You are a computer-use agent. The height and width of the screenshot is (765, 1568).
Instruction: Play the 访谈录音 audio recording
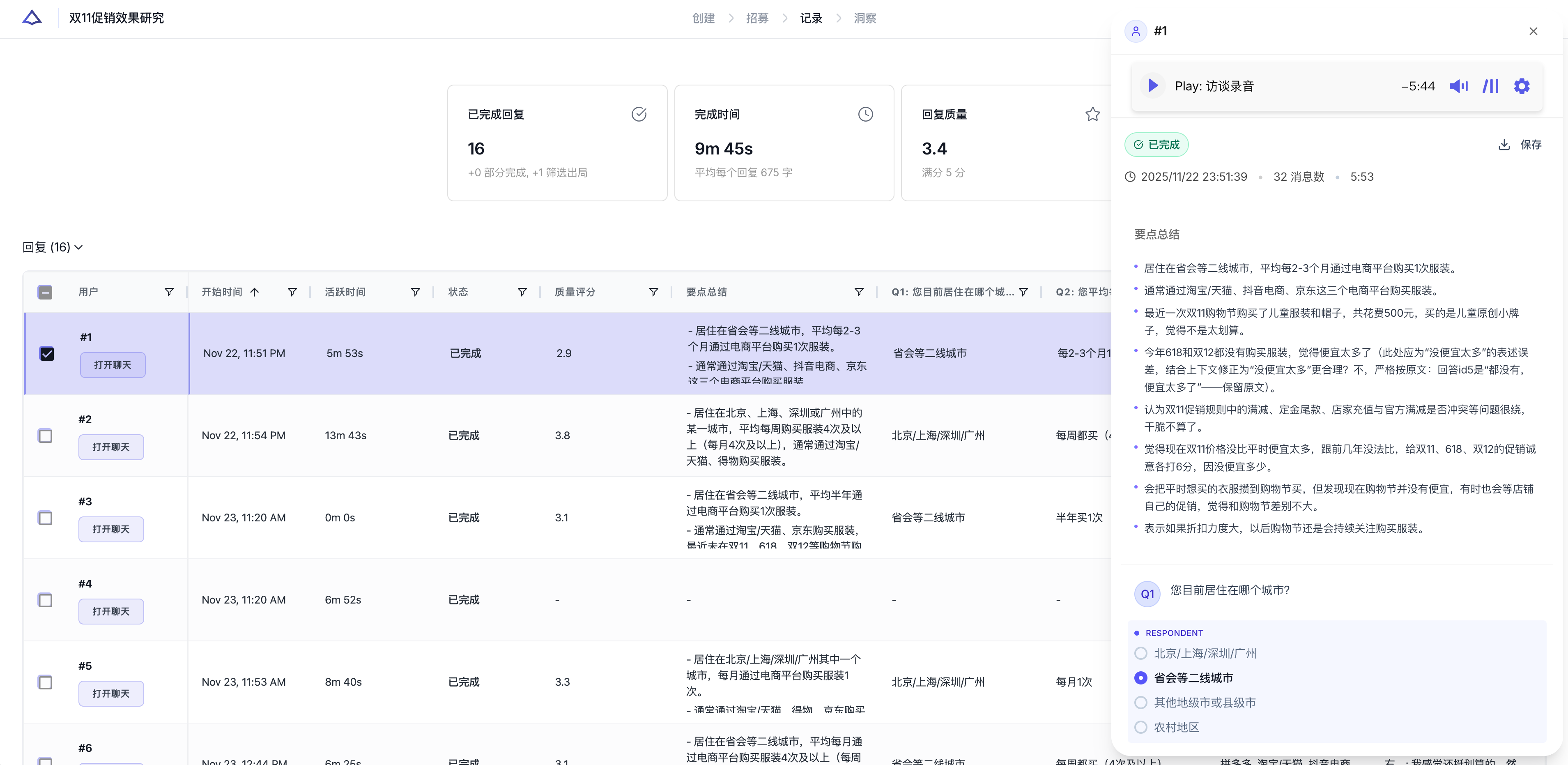(1152, 86)
